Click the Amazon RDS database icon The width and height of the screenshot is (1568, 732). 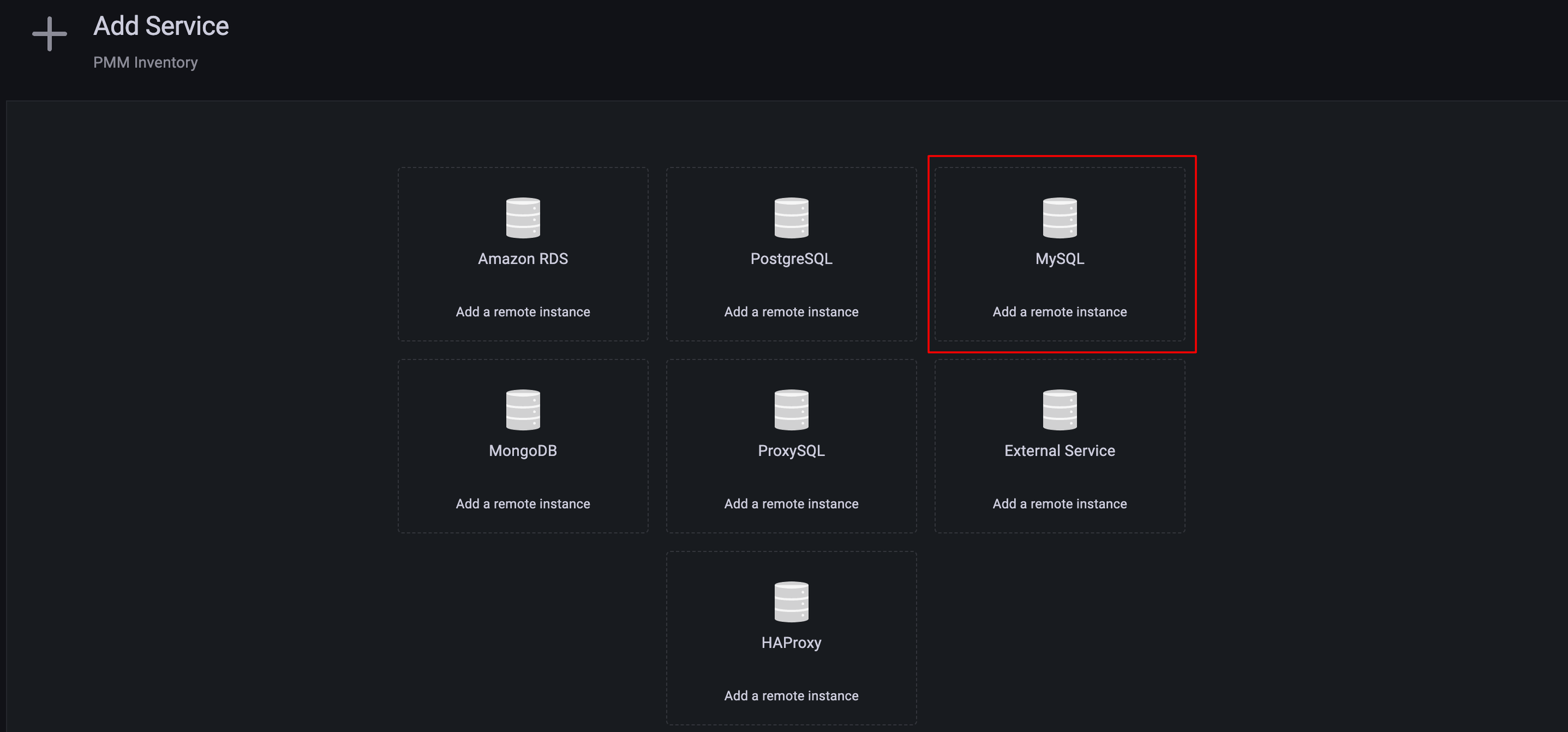point(523,218)
